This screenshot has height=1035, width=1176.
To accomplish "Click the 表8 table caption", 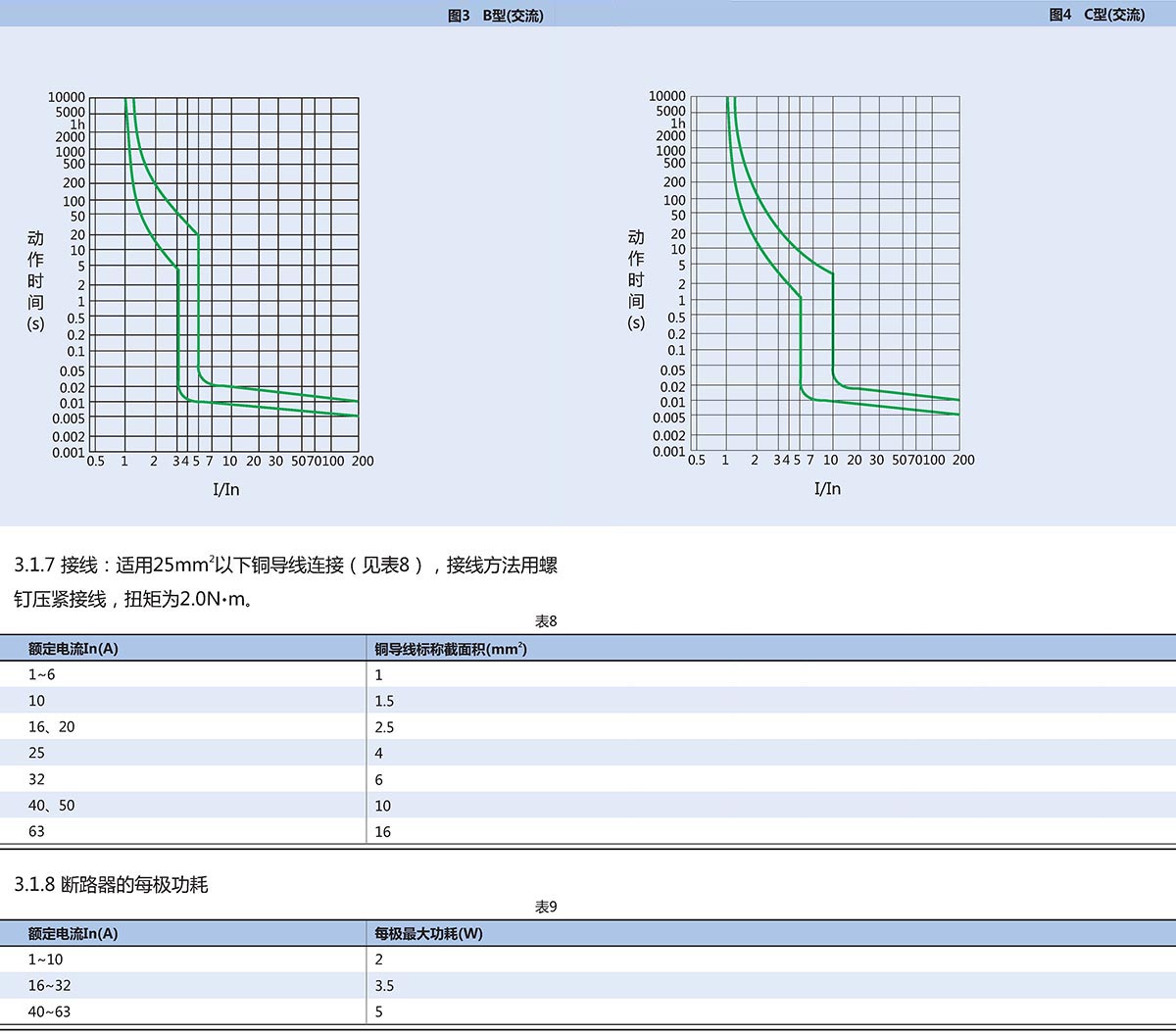I will (x=546, y=621).
